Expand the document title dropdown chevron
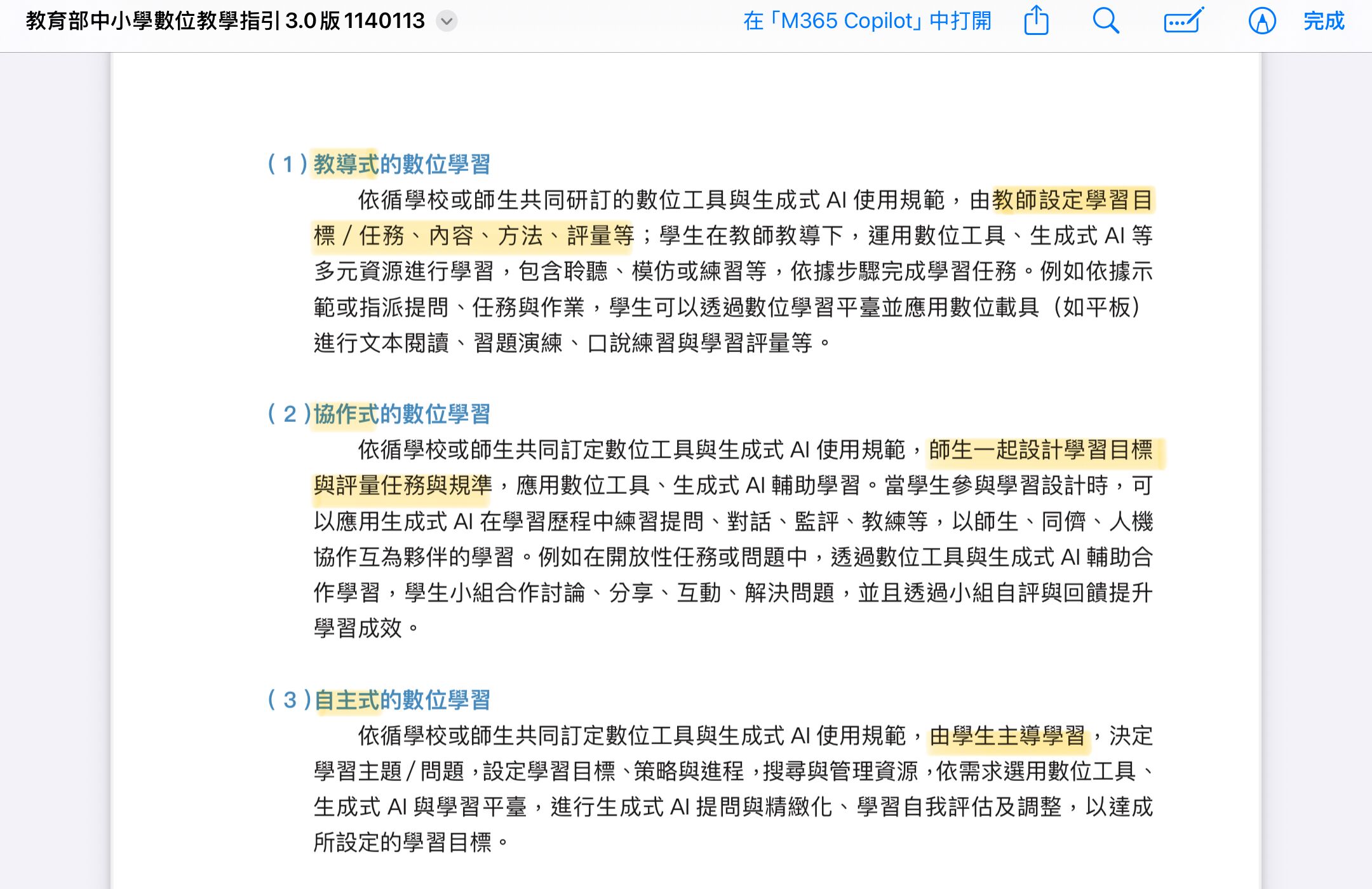 tap(447, 22)
